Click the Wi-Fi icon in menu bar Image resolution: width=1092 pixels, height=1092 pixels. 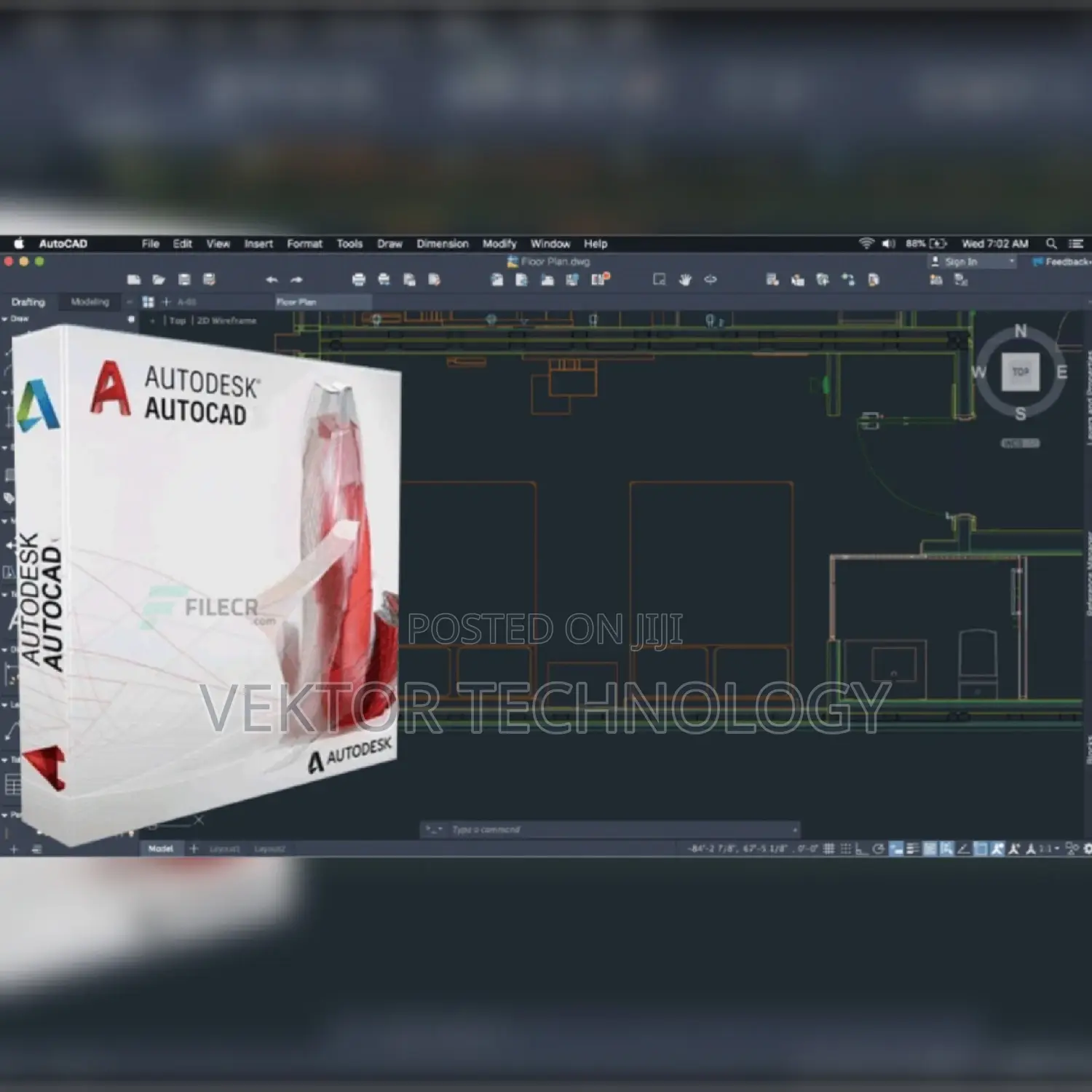(x=866, y=244)
